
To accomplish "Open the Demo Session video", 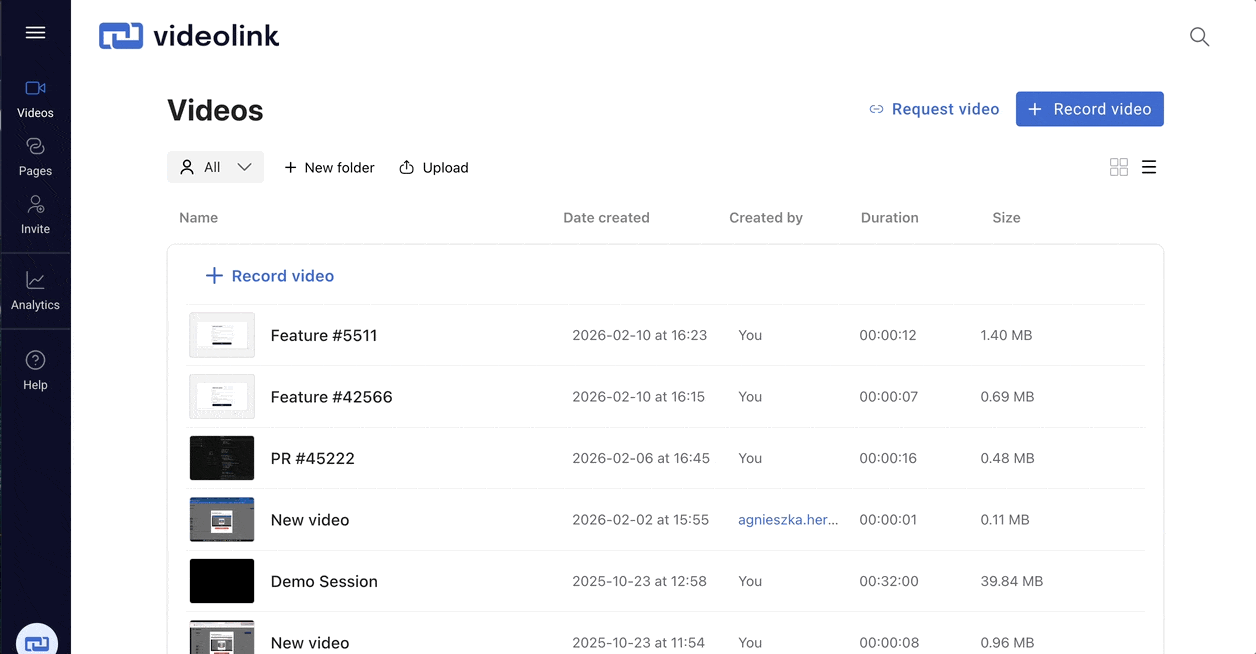I will [324, 581].
